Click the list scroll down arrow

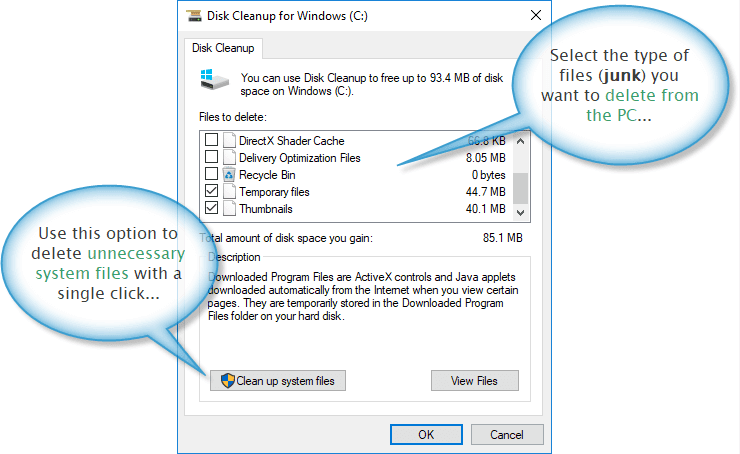[521, 213]
